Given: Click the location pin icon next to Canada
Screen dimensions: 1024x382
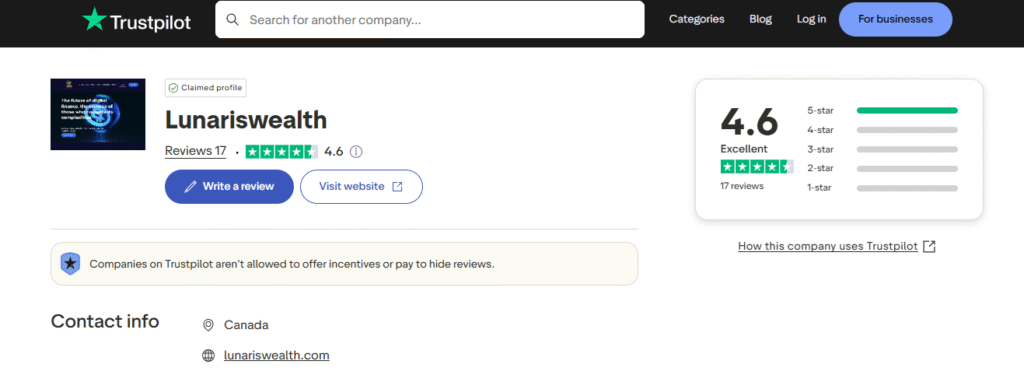Looking at the screenshot, I should (x=208, y=325).
